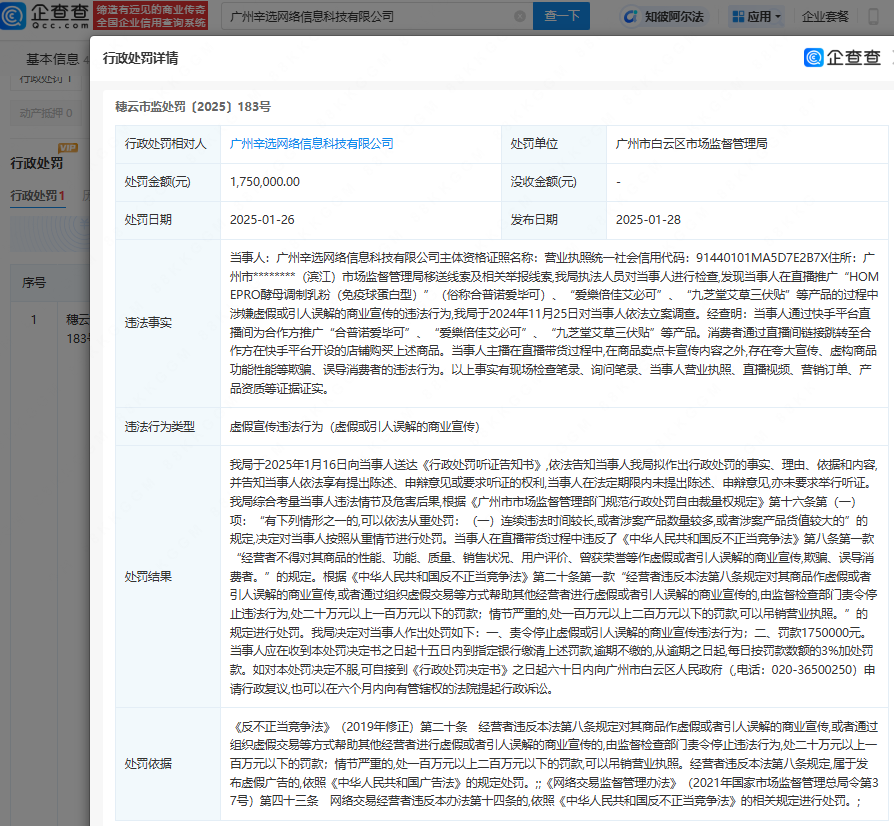
Task: Click the 处罚依据 paragraph citing 《反不正当竞争法》
Action: click(554, 764)
